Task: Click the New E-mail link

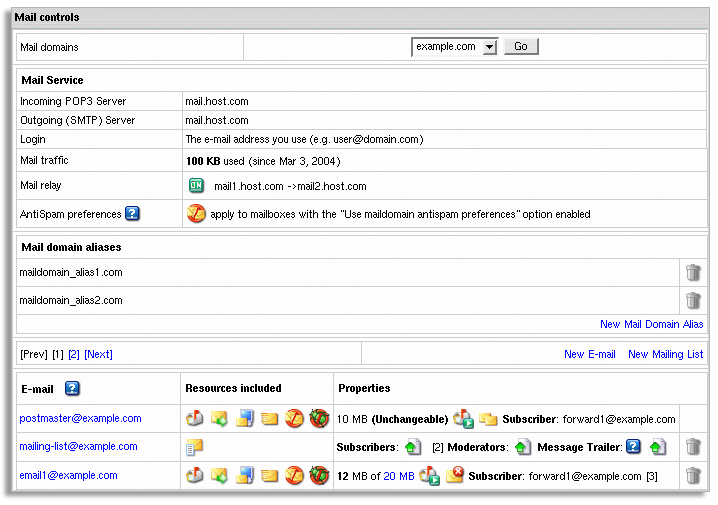Action: tap(589, 354)
